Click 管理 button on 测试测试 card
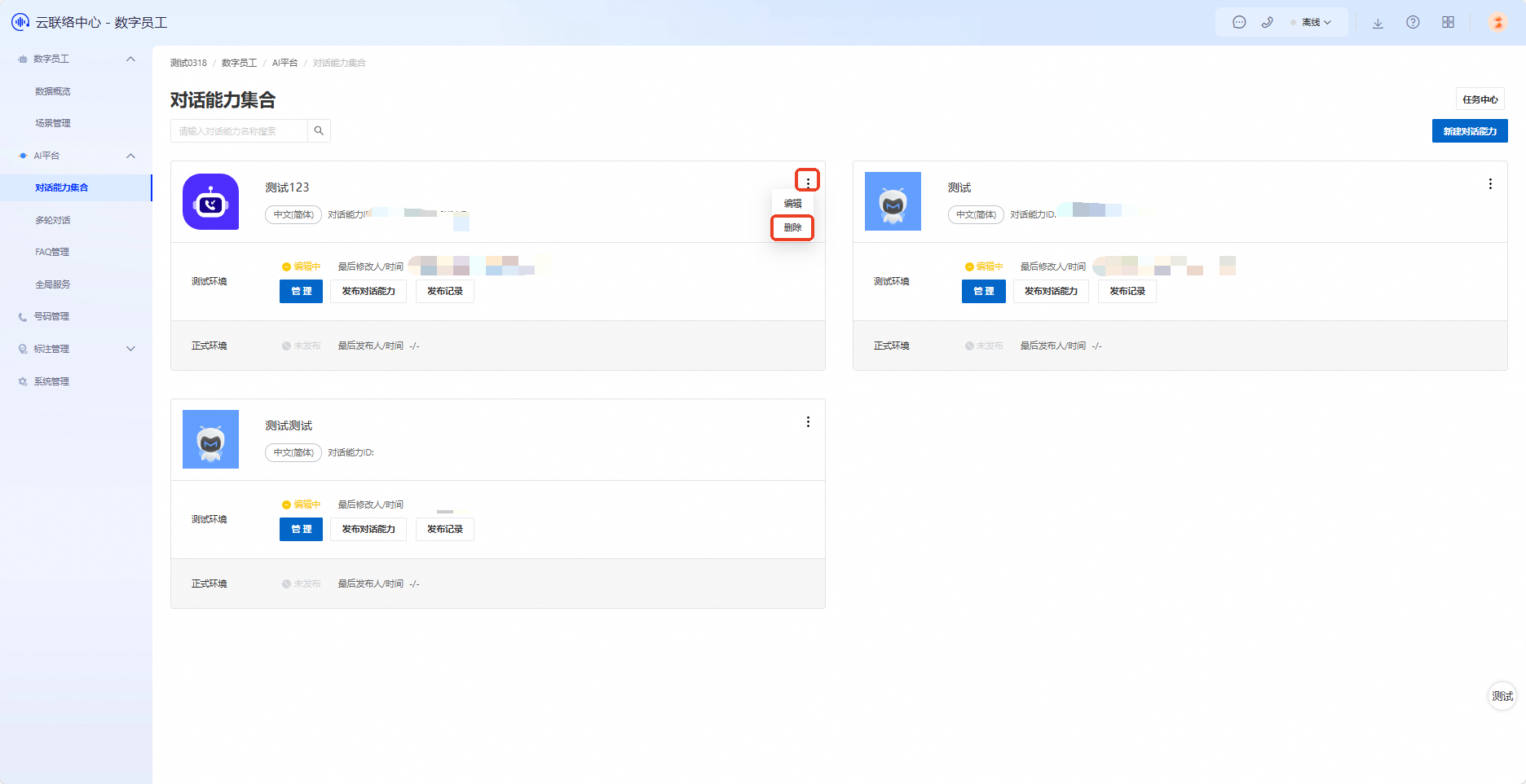 click(301, 529)
